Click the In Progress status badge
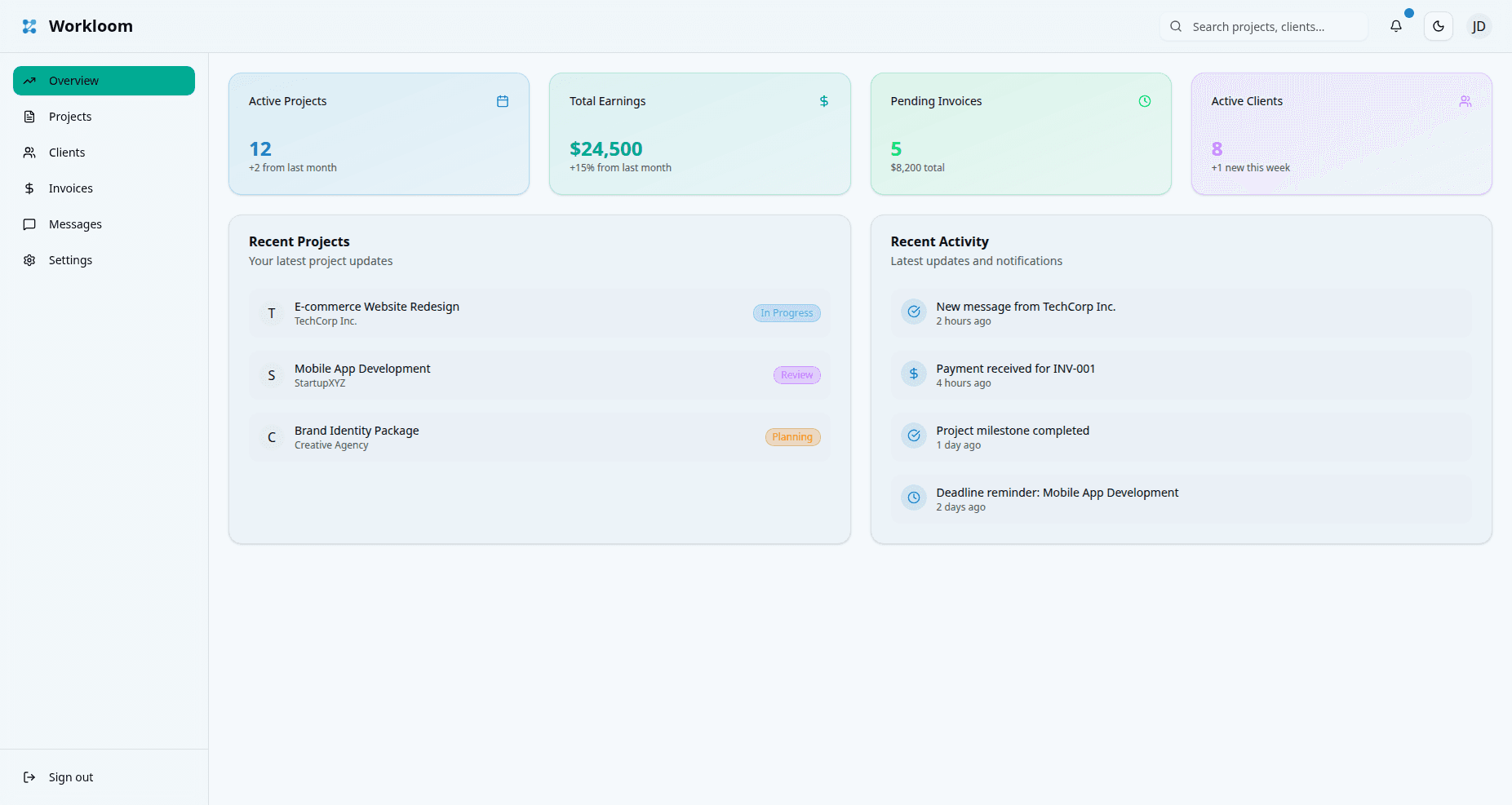Image resolution: width=1512 pixels, height=805 pixels. point(786,312)
